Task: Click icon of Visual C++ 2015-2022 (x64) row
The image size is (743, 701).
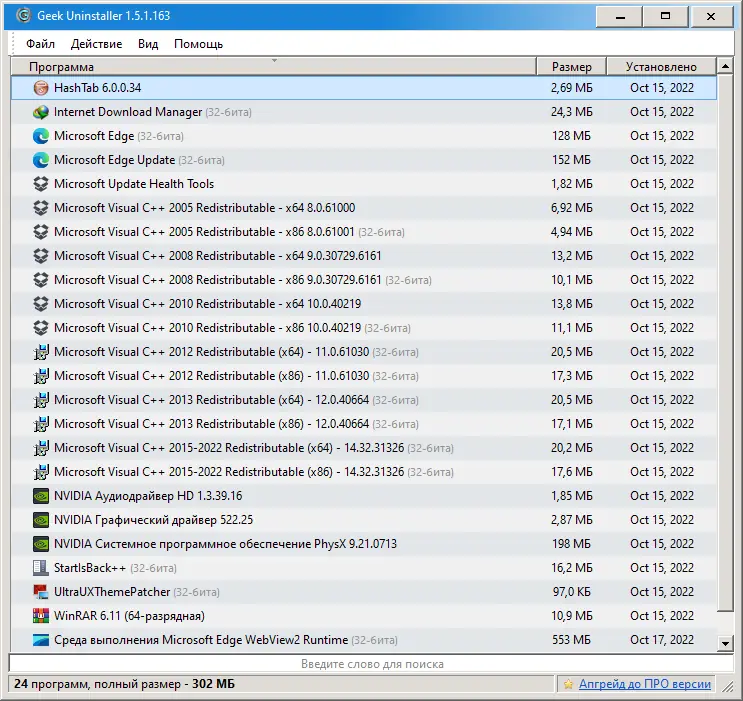Action: 41,448
